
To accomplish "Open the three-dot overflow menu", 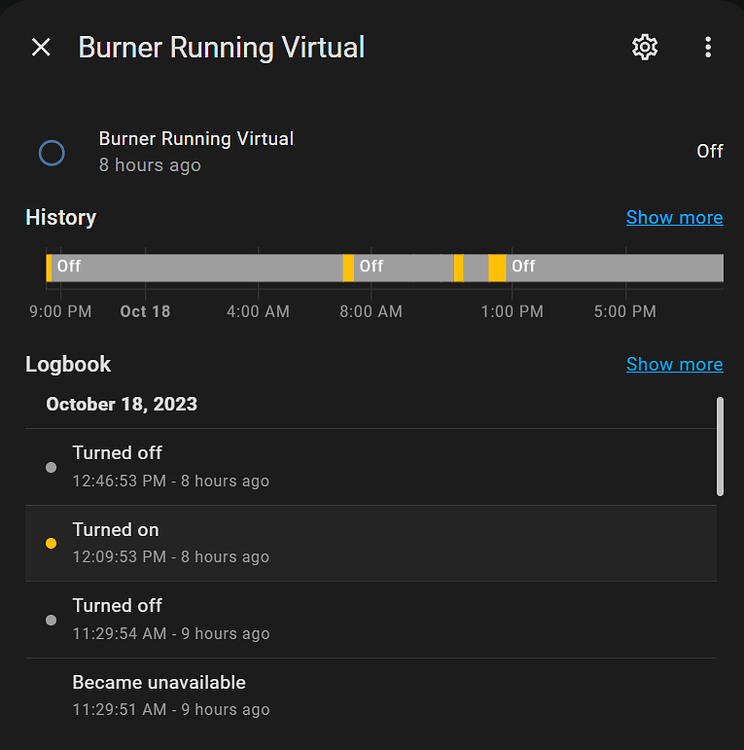I will point(708,47).
